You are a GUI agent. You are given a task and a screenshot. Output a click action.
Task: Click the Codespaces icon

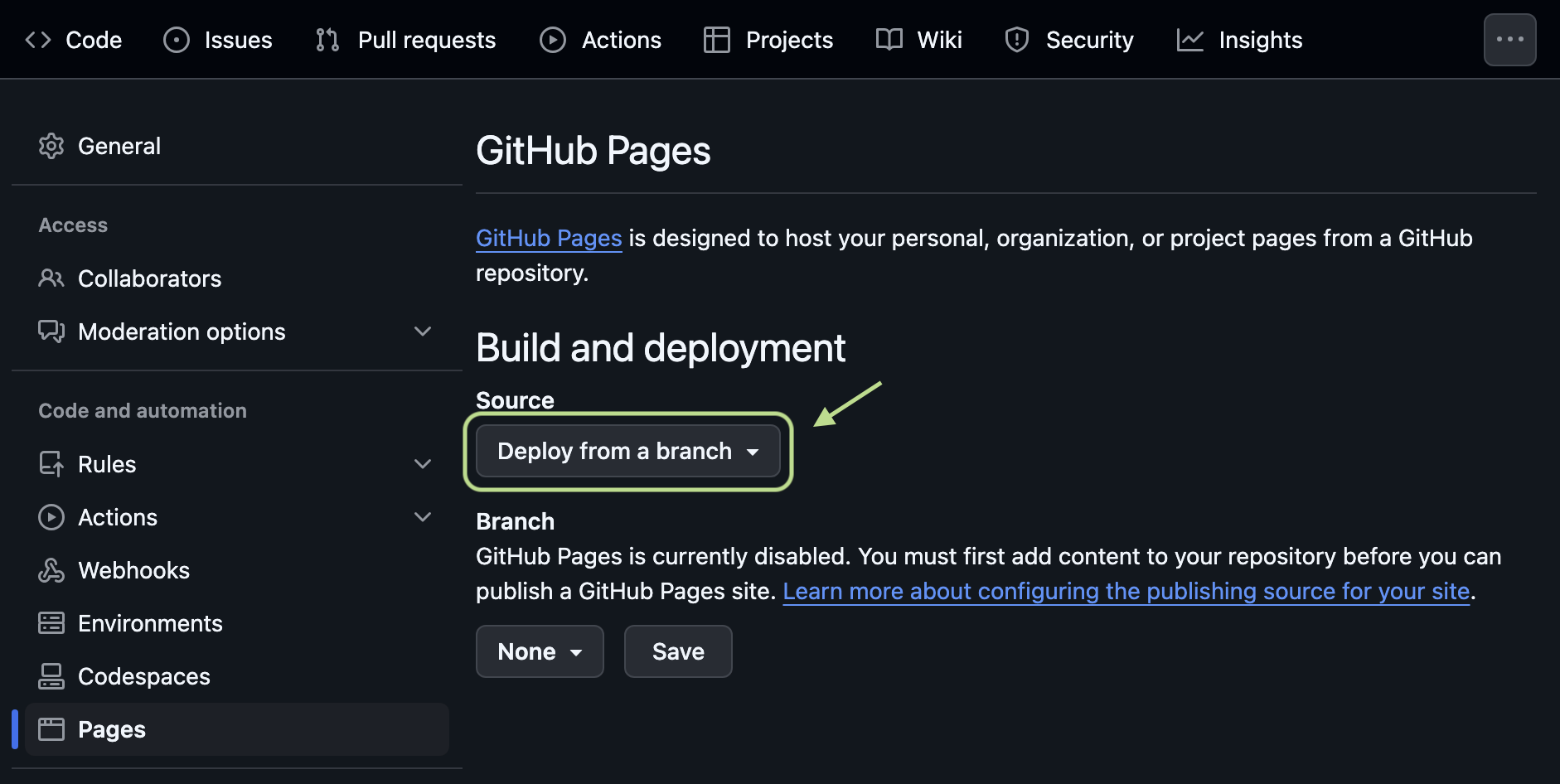(x=51, y=676)
